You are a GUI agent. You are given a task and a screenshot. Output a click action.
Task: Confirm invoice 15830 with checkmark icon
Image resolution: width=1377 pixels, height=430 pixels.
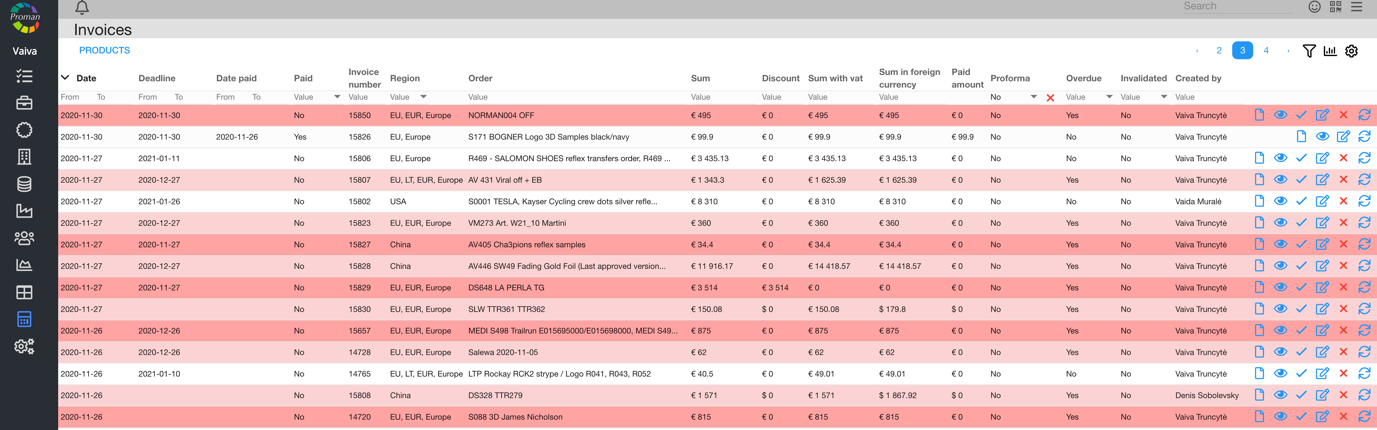(x=1301, y=309)
